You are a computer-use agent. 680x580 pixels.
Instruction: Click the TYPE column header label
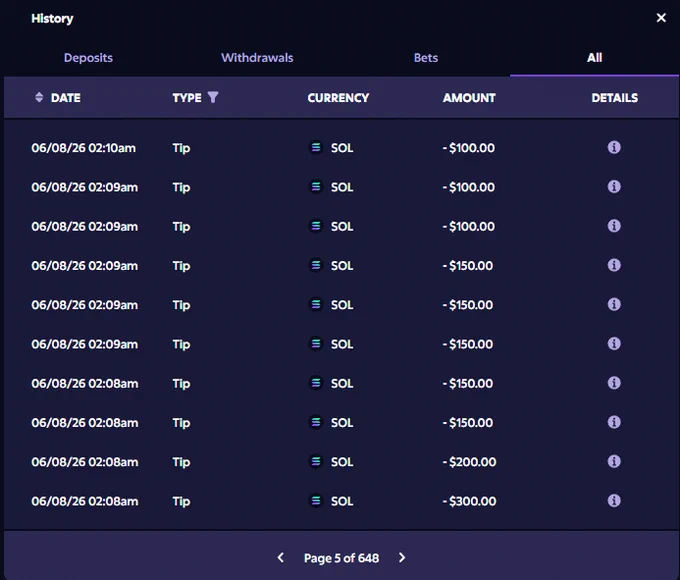coord(187,98)
